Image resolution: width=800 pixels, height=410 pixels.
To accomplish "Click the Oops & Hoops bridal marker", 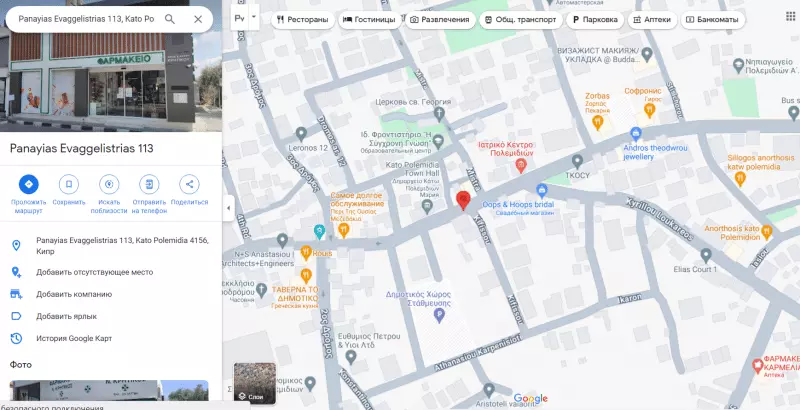I will pos(542,191).
